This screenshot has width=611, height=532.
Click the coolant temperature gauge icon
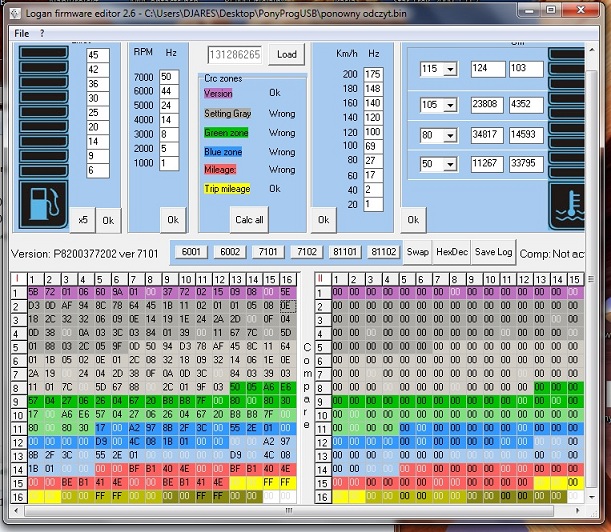coord(568,207)
